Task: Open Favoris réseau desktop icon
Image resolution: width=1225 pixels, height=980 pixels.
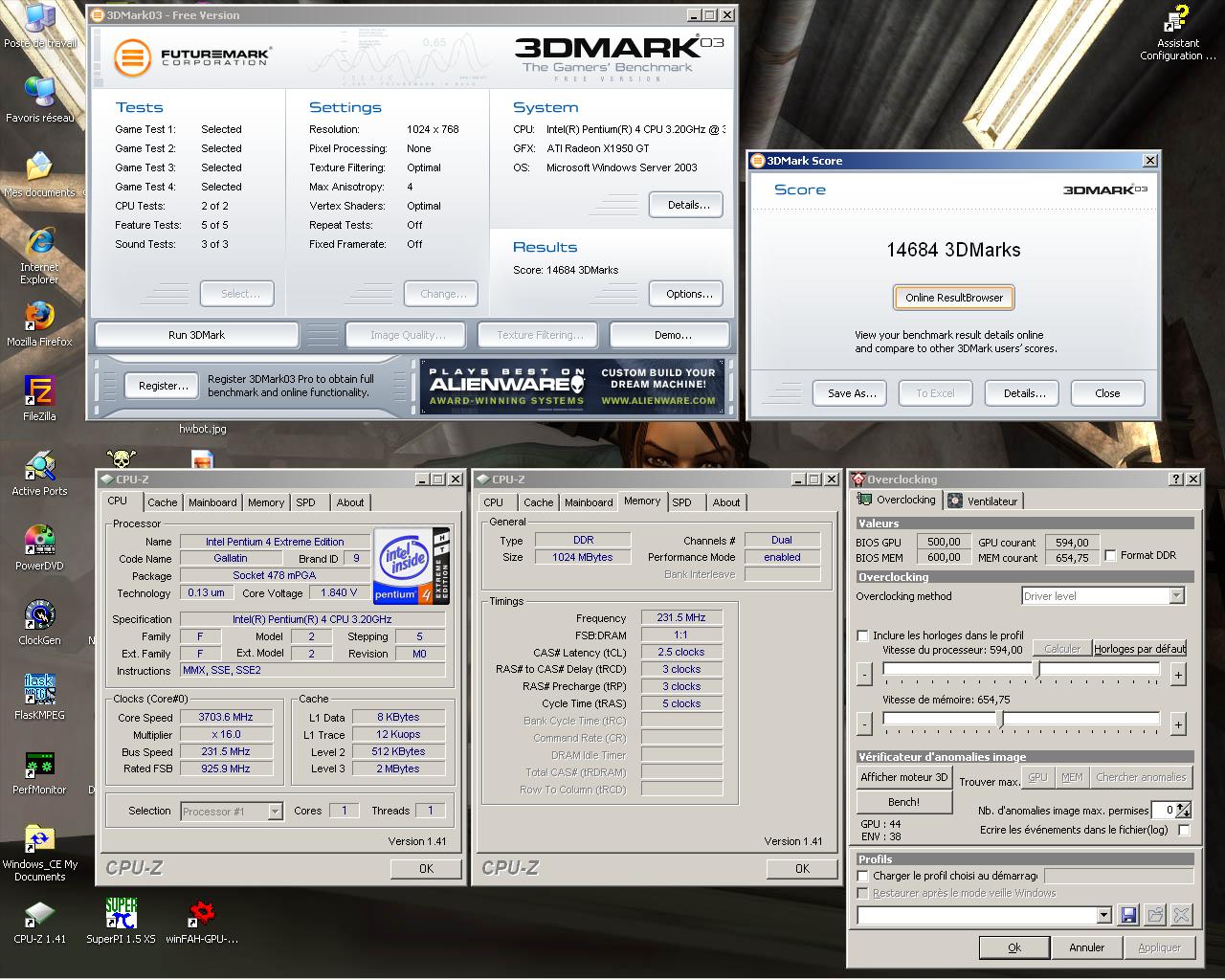Action: (39, 93)
